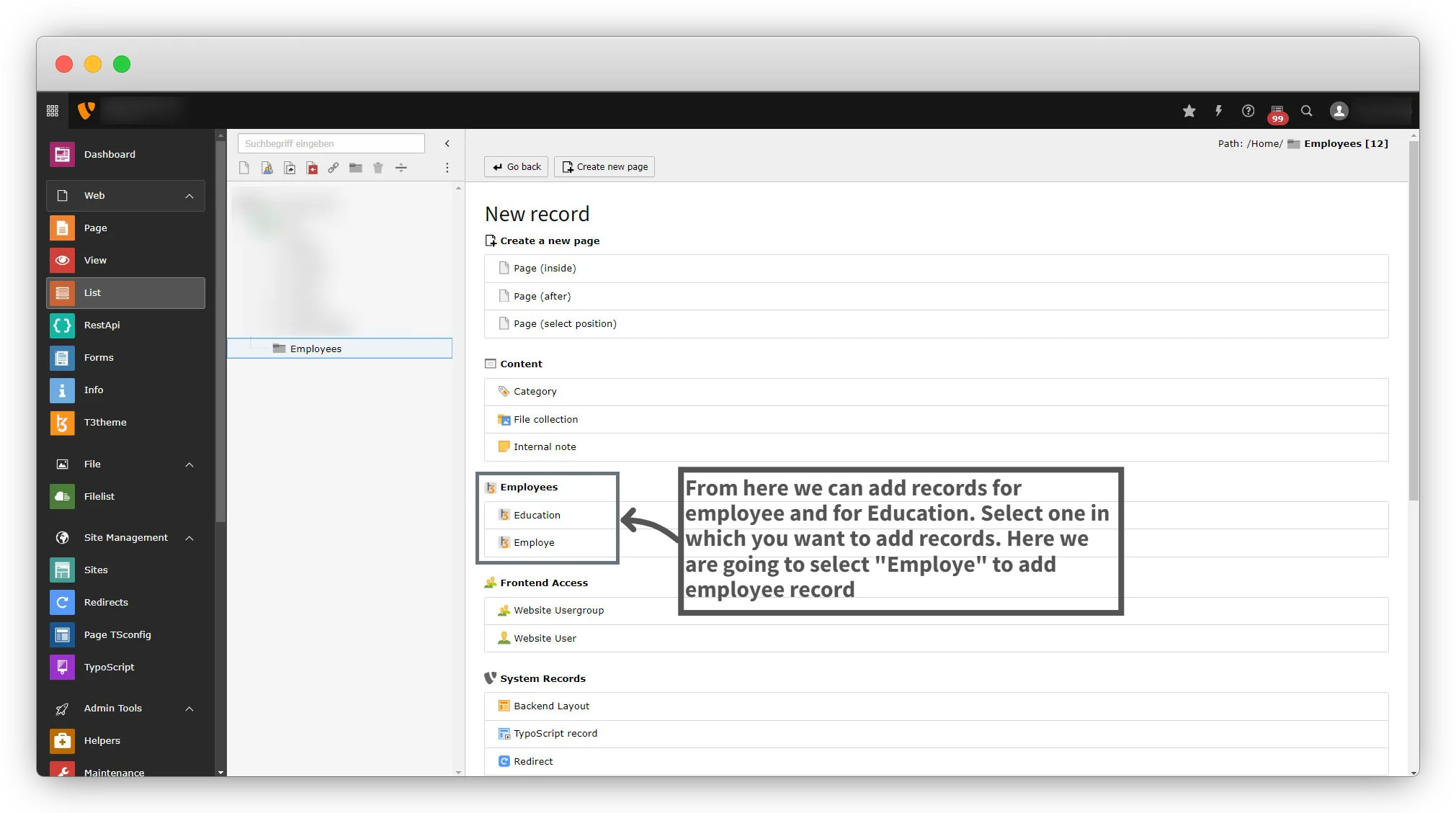The image size is (1456, 813).
Task: Click the Go back button
Action: pyautogui.click(x=516, y=167)
